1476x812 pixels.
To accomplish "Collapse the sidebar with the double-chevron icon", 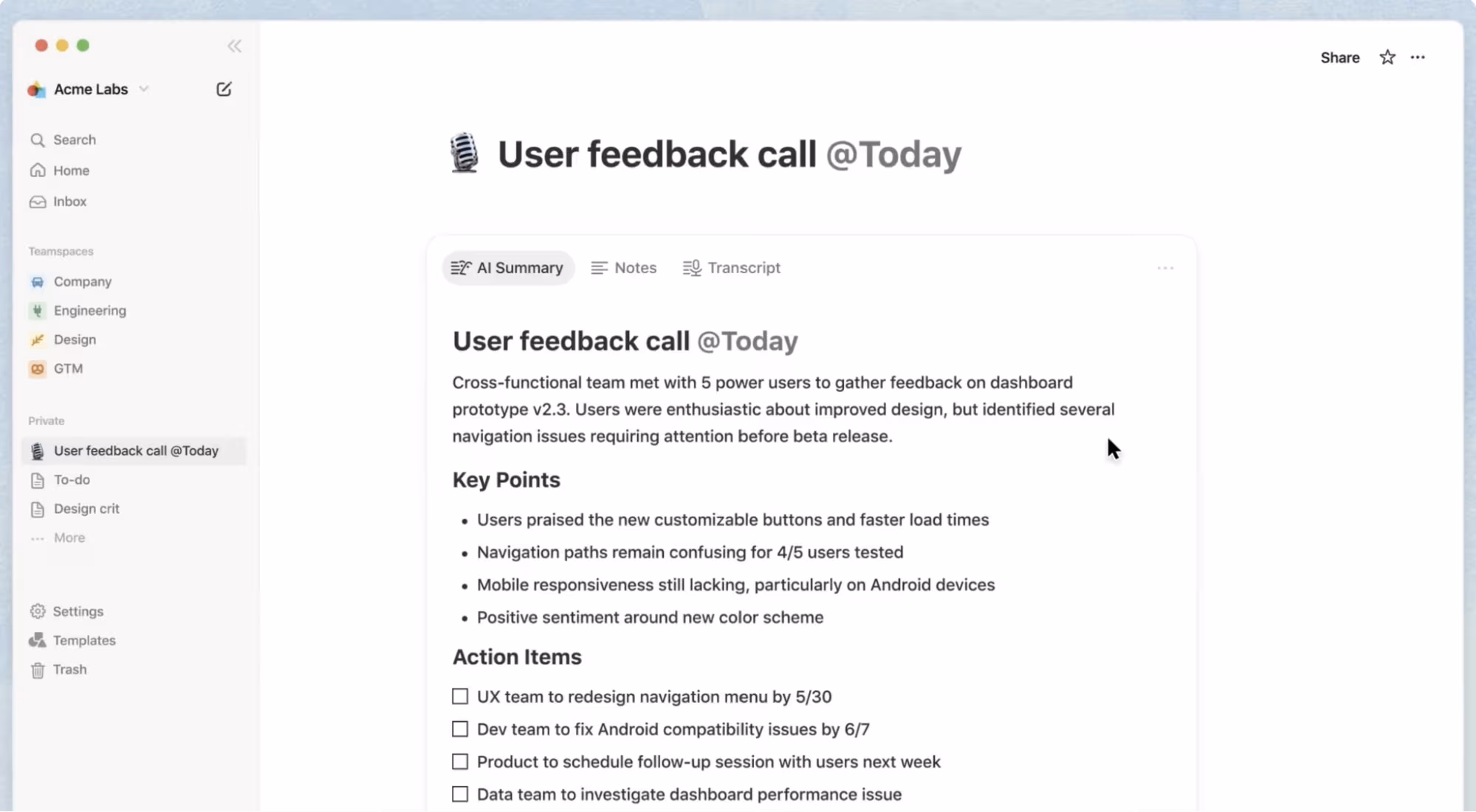I will [x=234, y=46].
